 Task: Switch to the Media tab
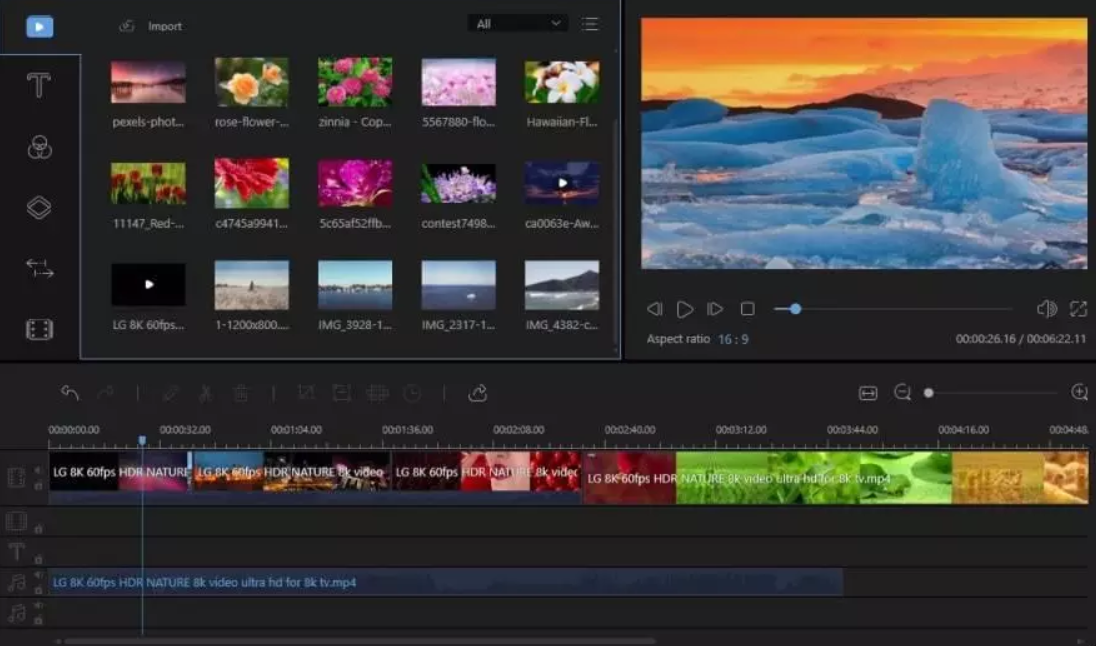pyautogui.click(x=39, y=27)
